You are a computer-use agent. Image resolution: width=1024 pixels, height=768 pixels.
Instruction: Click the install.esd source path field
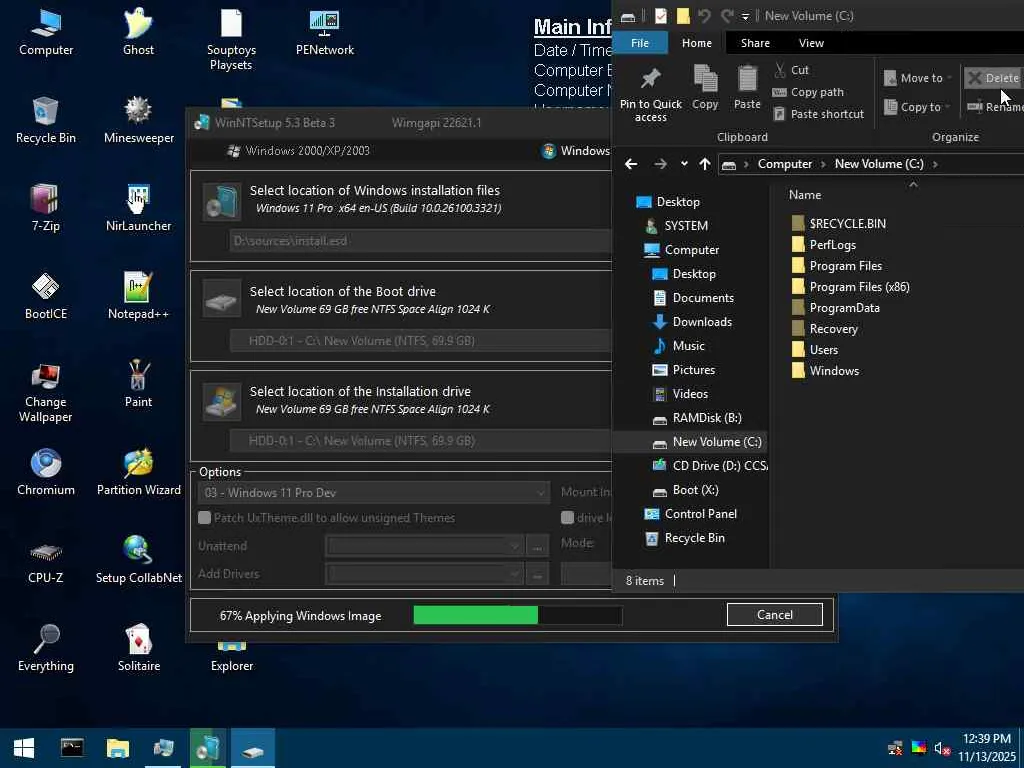(421, 241)
